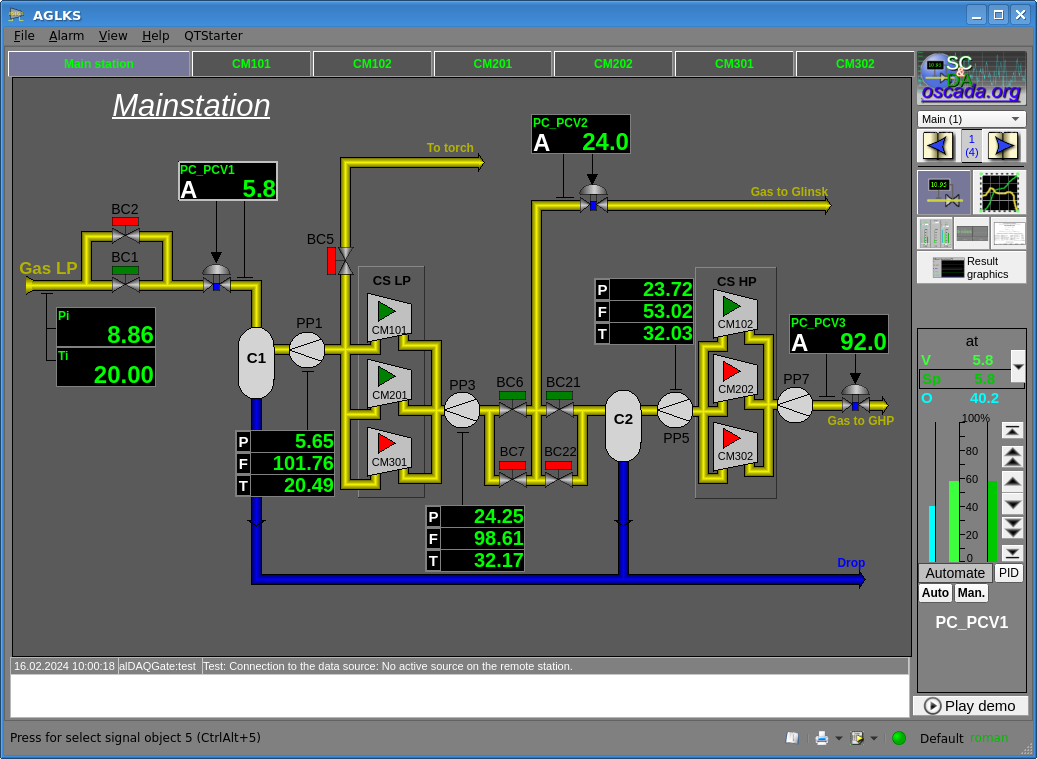Go to the next page with the right arrow
The width and height of the screenshot is (1037, 759).
pyautogui.click(x=1003, y=147)
